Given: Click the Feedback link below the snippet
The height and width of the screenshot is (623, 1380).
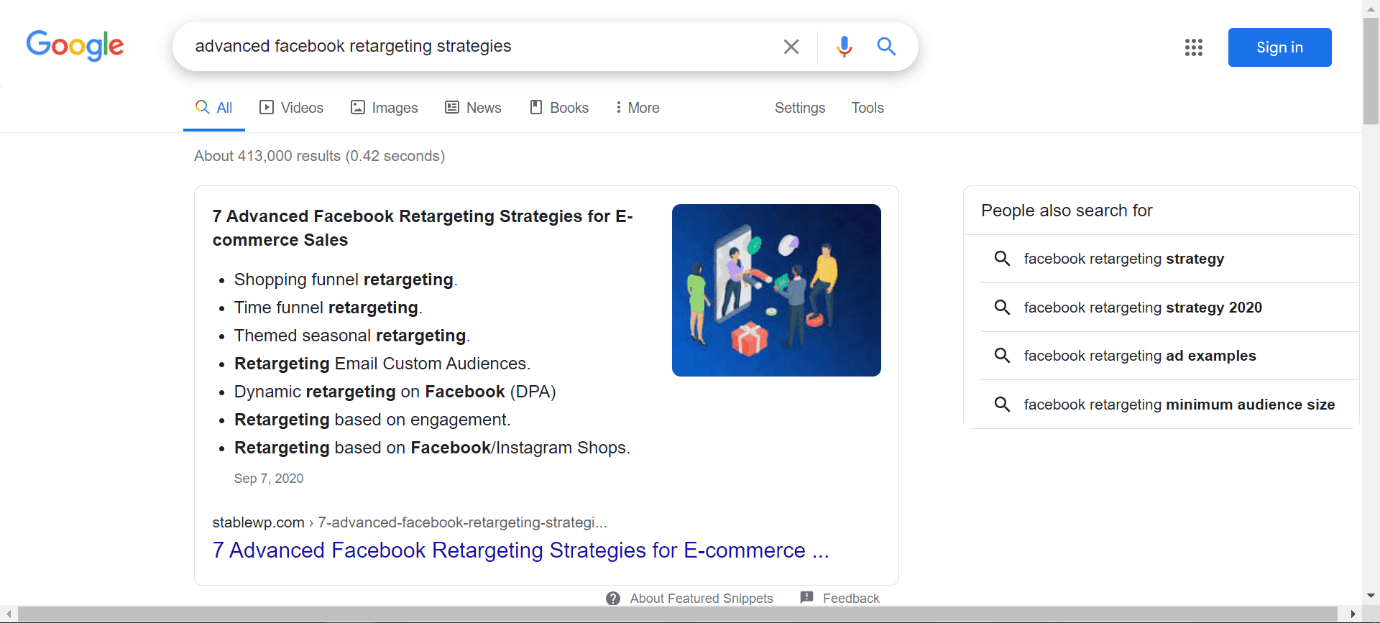Looking at the screenshot, I should (x=851, y=598).
